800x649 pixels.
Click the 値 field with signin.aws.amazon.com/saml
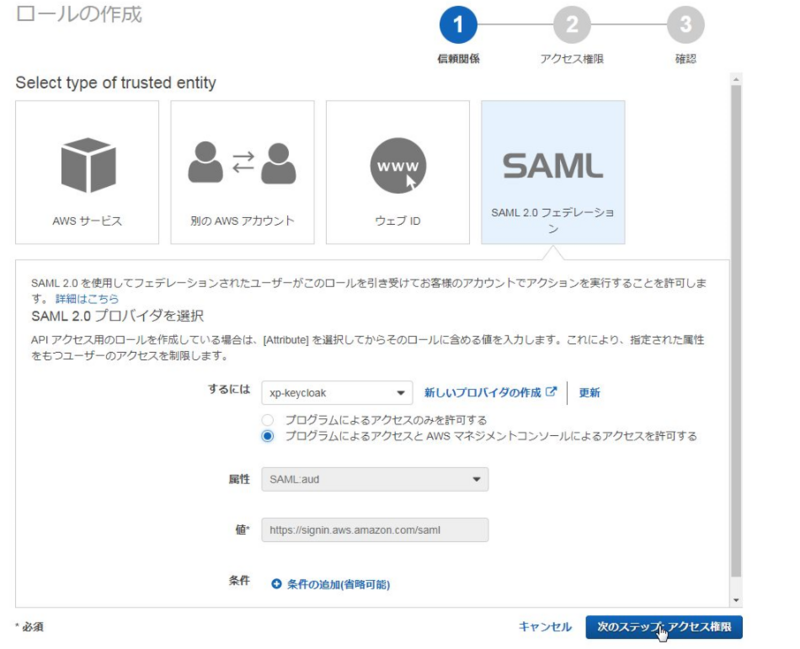(375, 530)
